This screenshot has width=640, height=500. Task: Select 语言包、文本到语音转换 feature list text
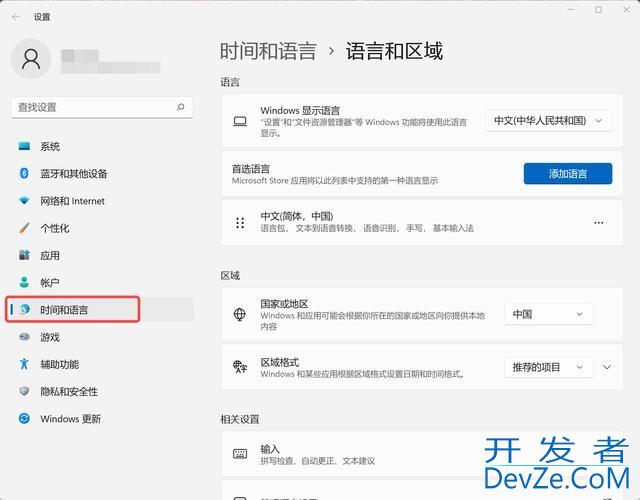click(x=367, y=228)
